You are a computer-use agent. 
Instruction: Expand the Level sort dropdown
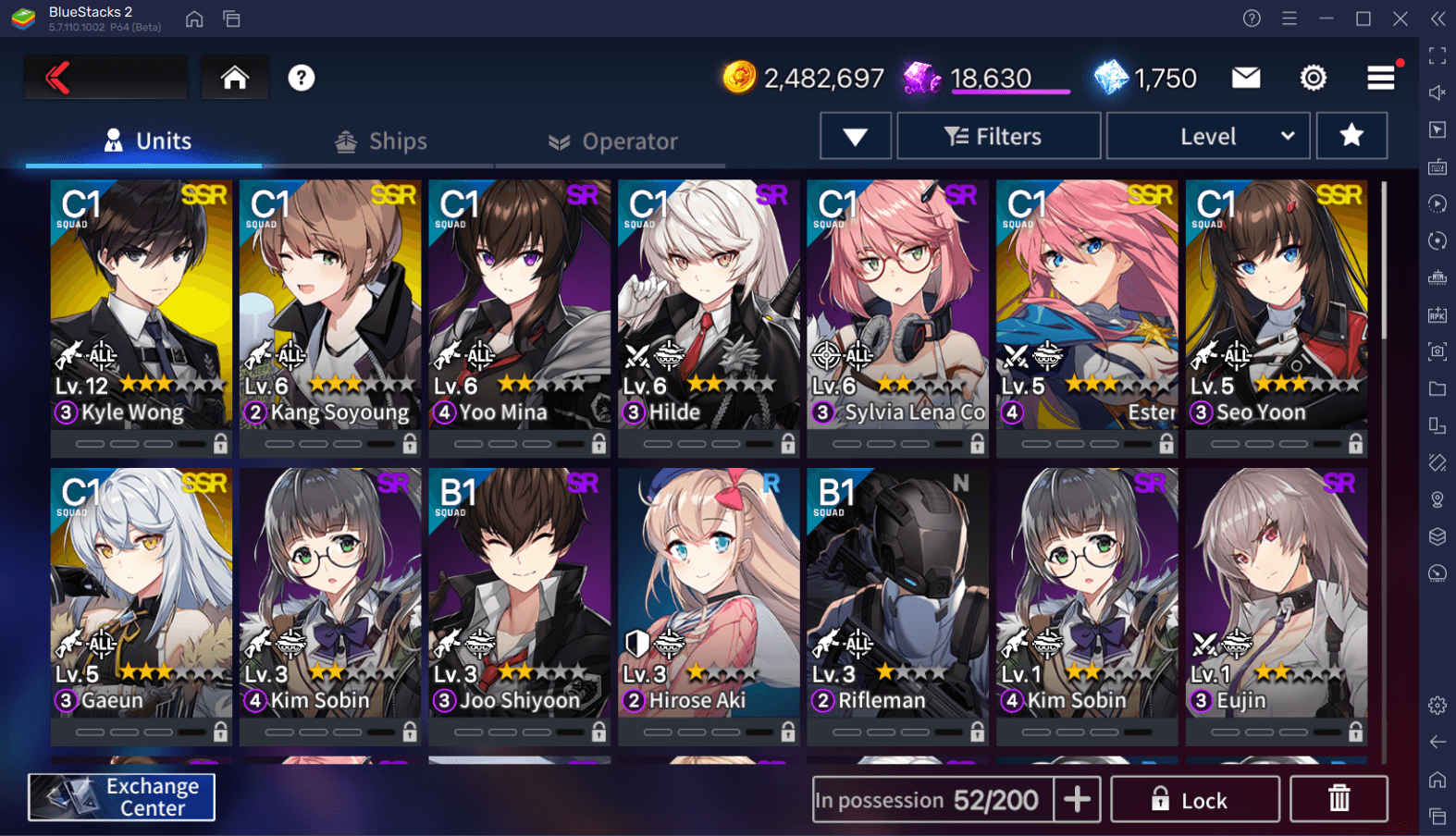point(1208,136)
